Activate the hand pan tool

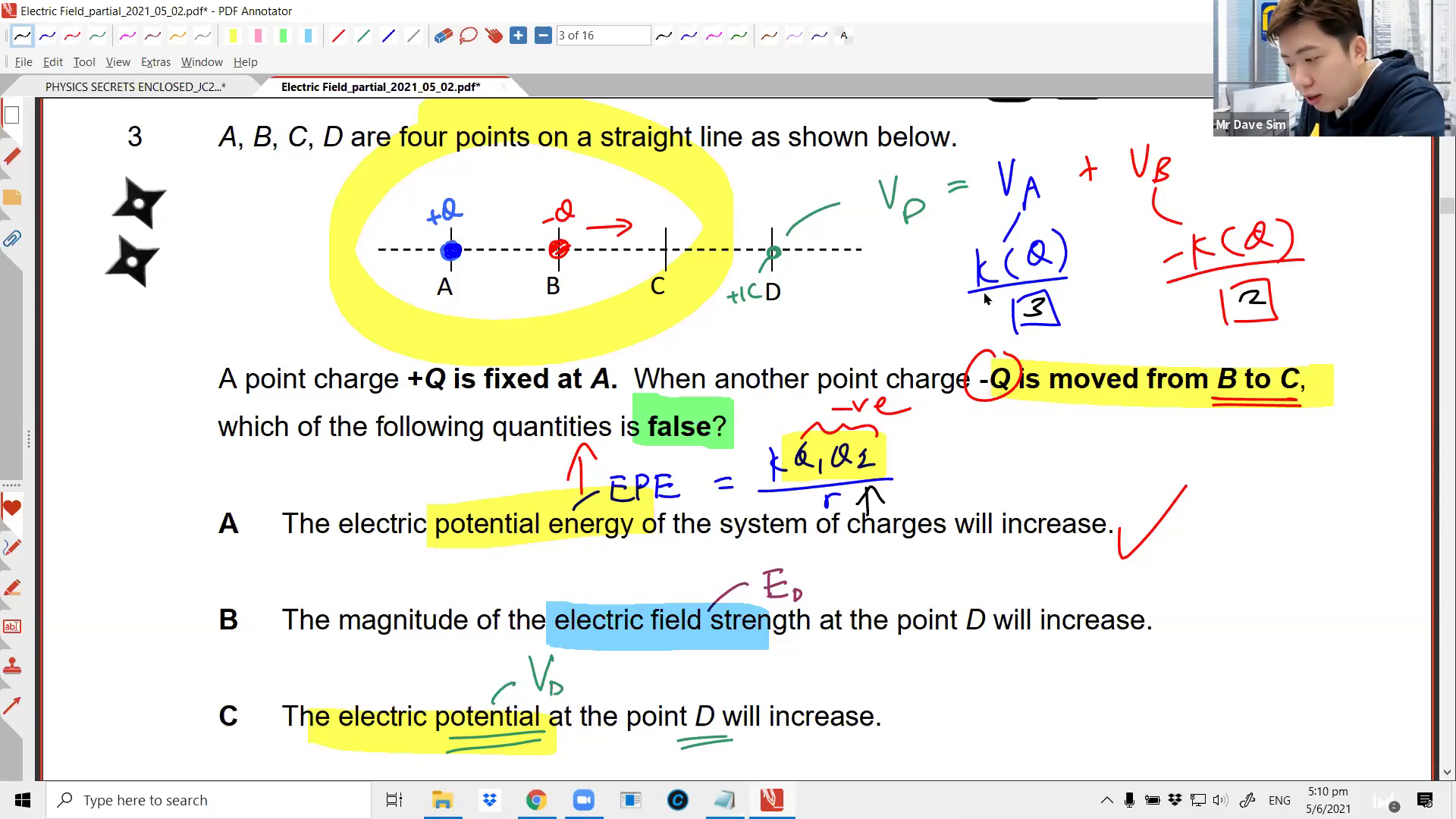(493, 36)
